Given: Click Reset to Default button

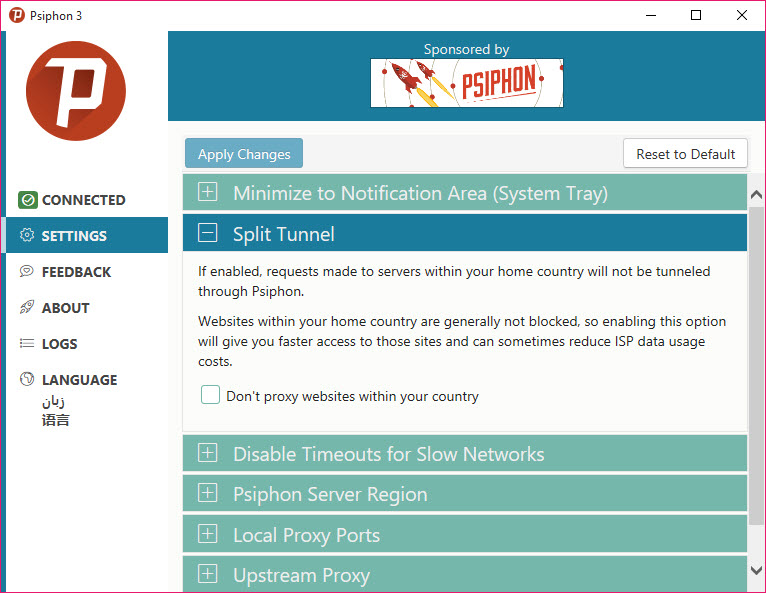Looking at the screenshot, I should 685,153.
